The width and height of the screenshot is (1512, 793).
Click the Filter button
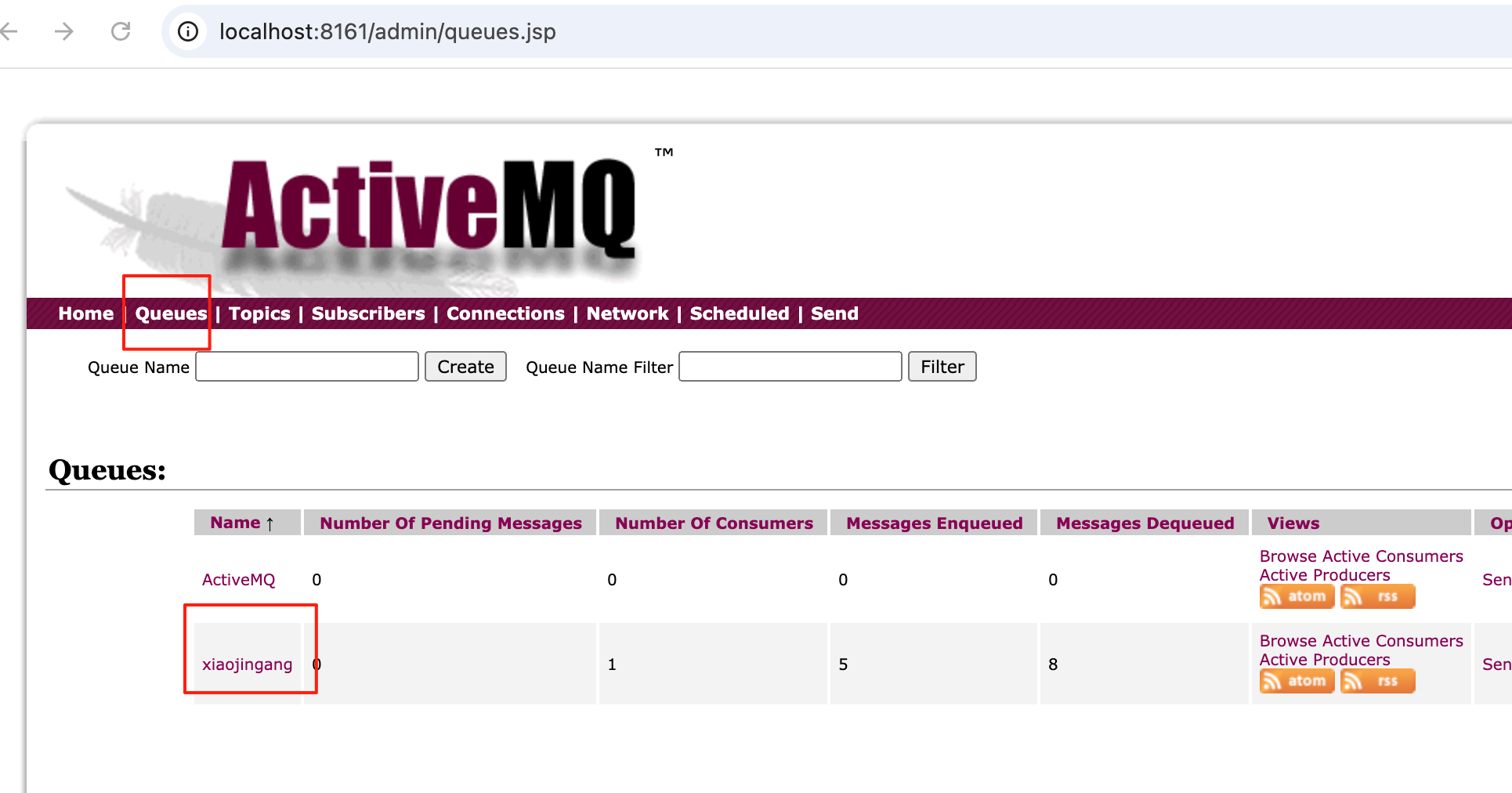942,367
